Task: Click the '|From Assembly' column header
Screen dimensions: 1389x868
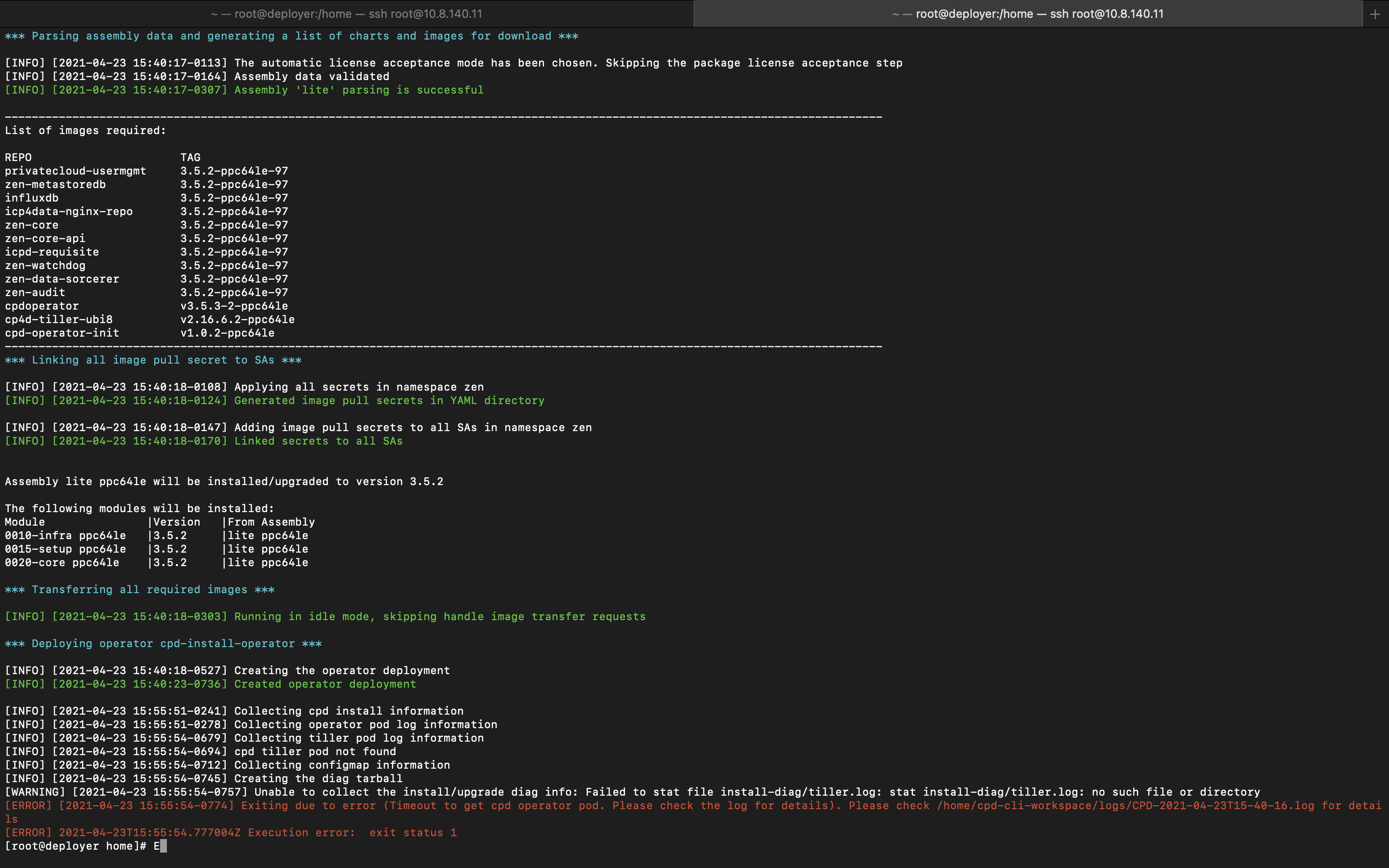Action: click(268, 522)
